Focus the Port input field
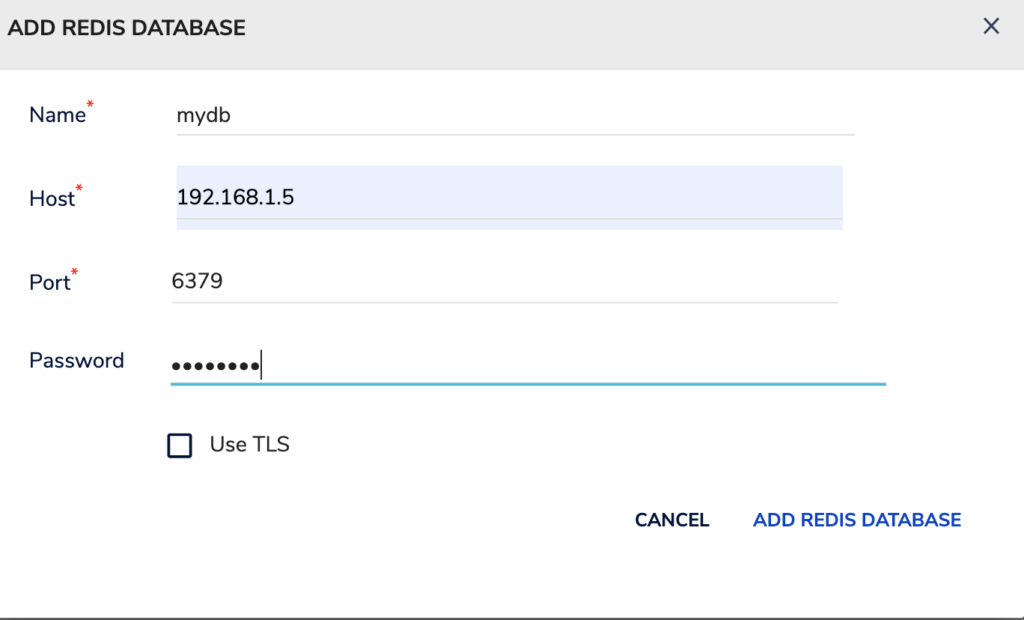1024x620 pixels. [x=505, y=282]
